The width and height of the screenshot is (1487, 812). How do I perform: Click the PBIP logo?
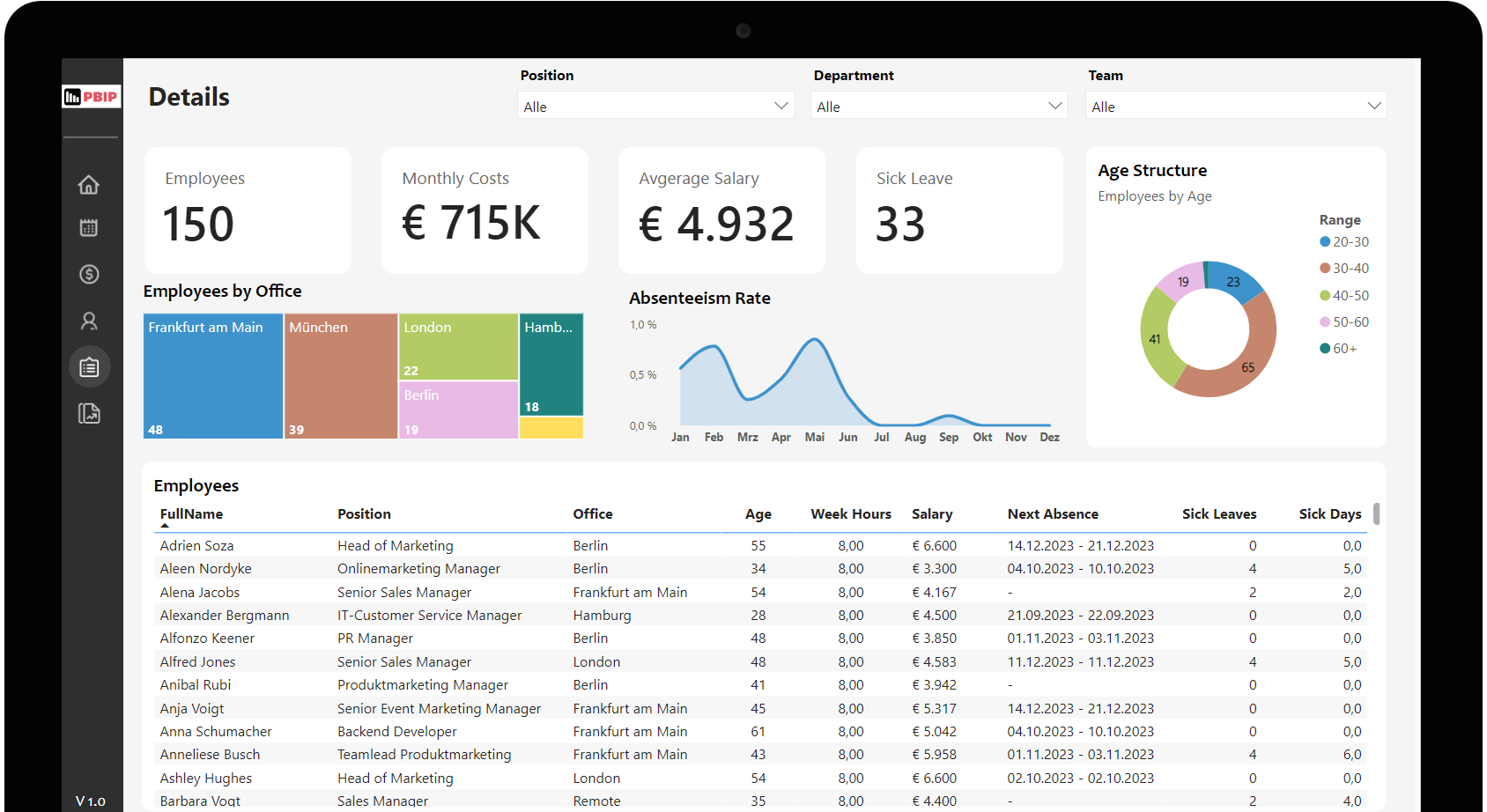[x=92, y=96]
